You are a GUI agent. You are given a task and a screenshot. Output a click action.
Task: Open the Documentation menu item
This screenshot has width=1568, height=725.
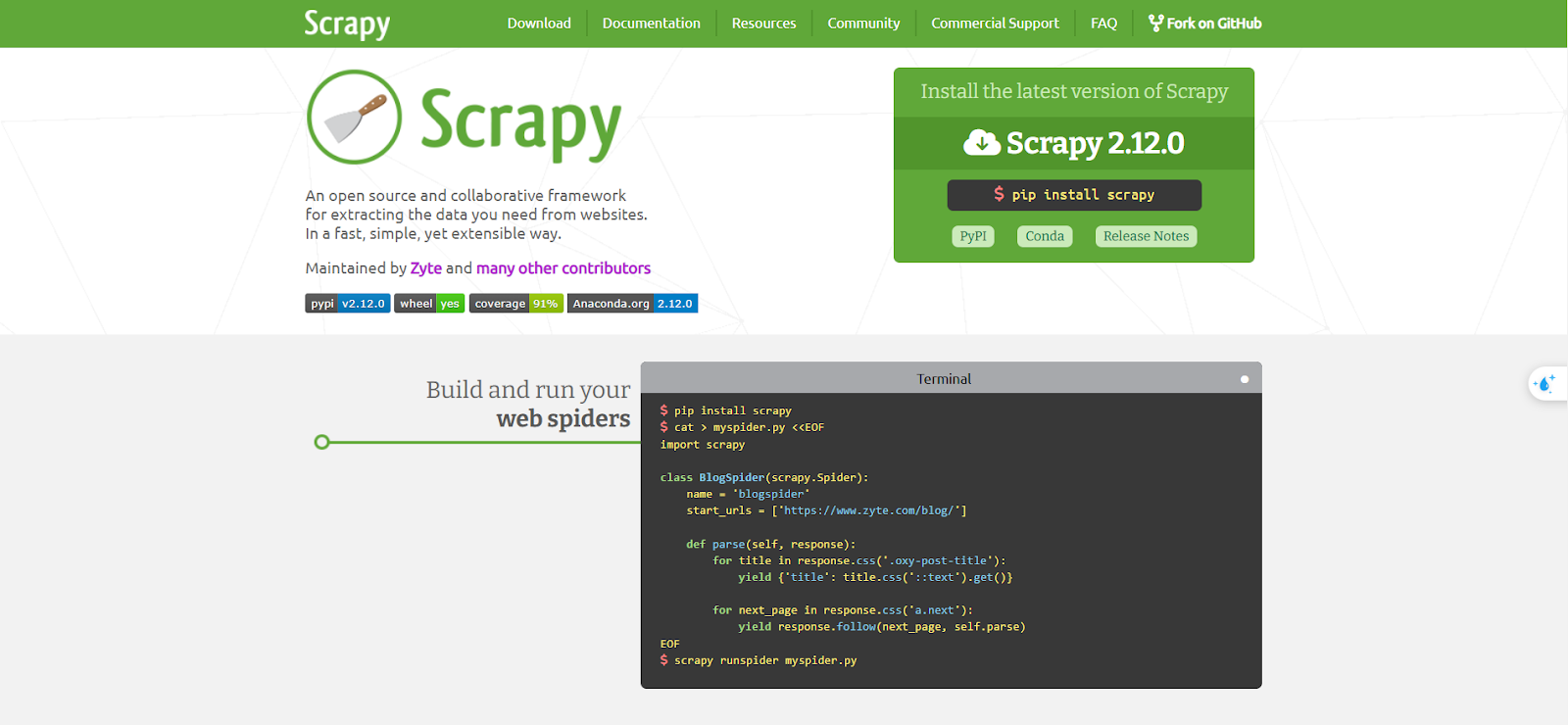point(652,24)
